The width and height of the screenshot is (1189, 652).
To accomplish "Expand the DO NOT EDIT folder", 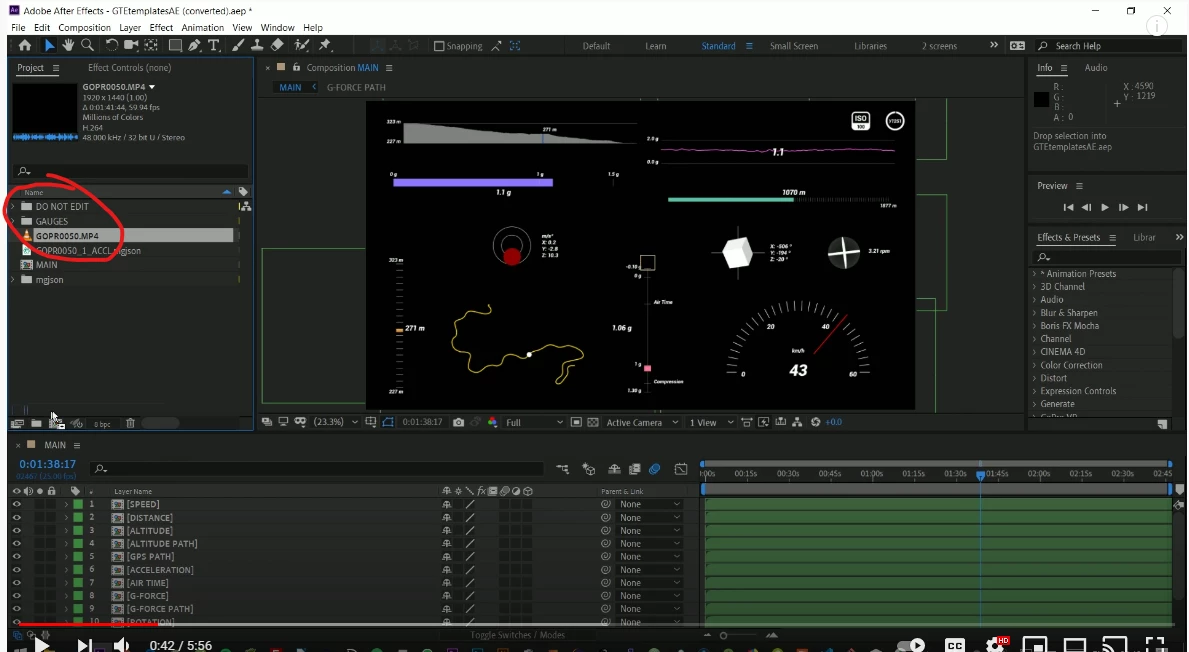I will point(12,206).
